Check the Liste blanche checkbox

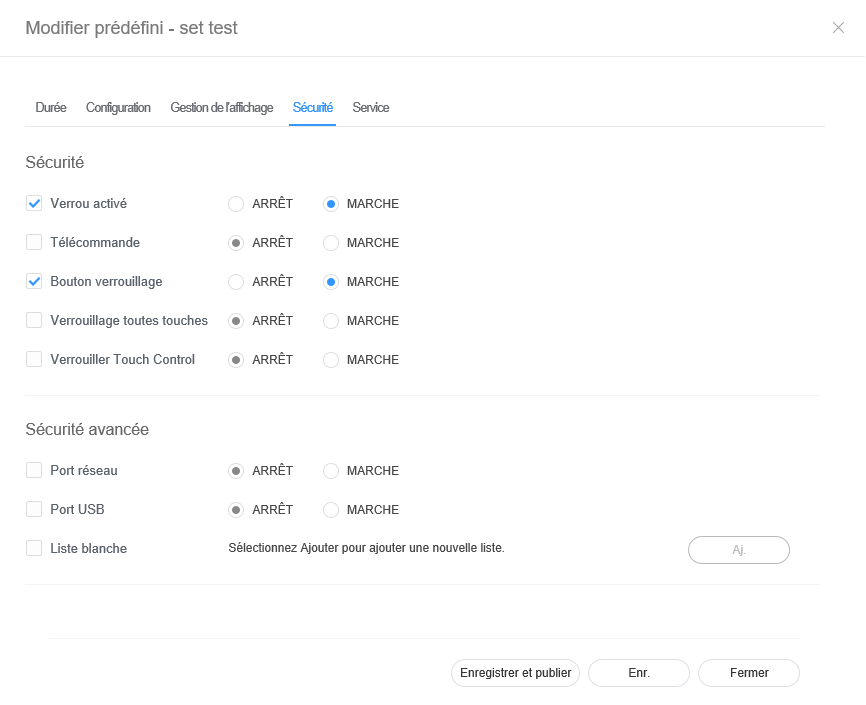34,549
